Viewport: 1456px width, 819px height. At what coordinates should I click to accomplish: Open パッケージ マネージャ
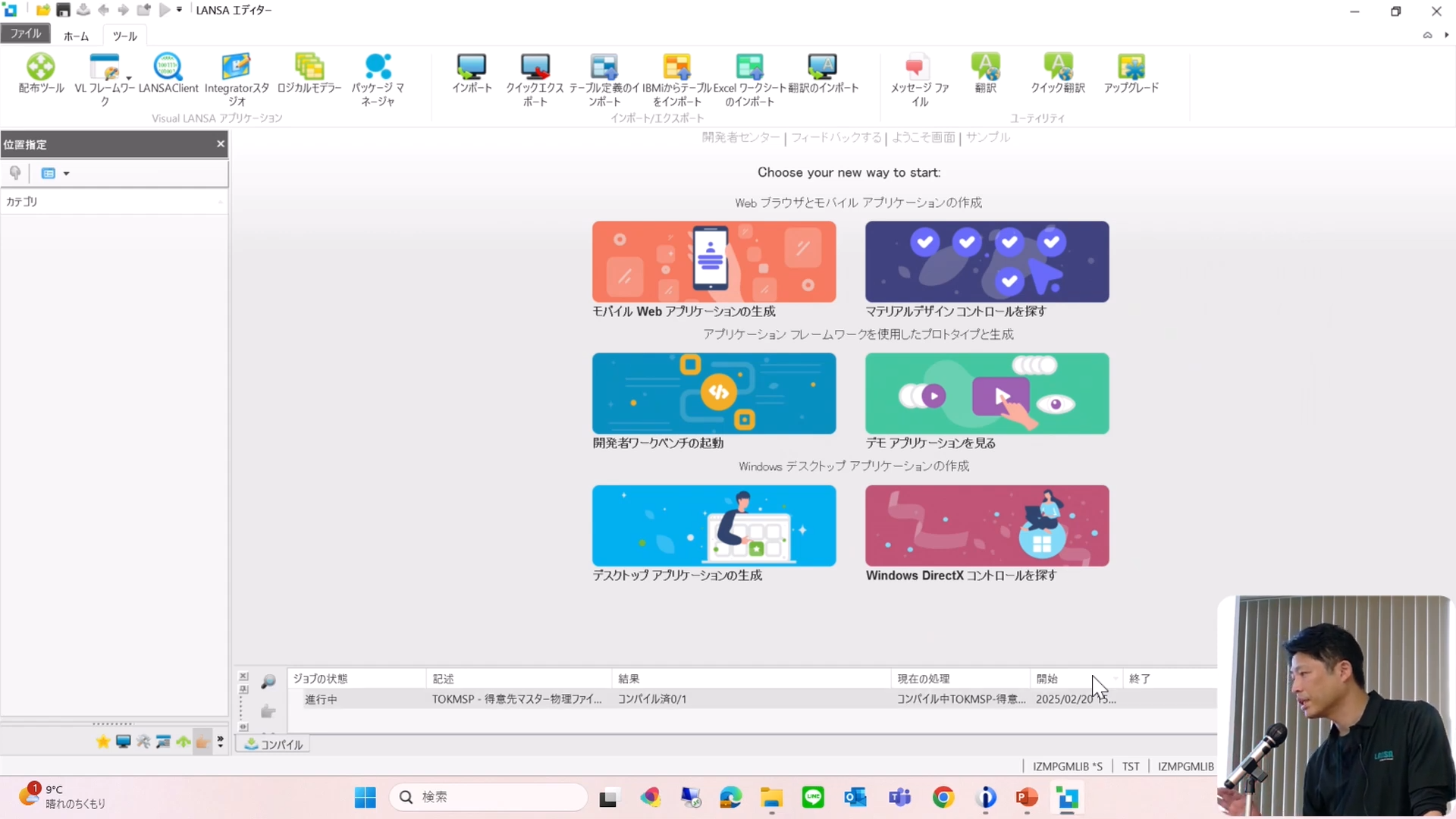click(378, 79)
